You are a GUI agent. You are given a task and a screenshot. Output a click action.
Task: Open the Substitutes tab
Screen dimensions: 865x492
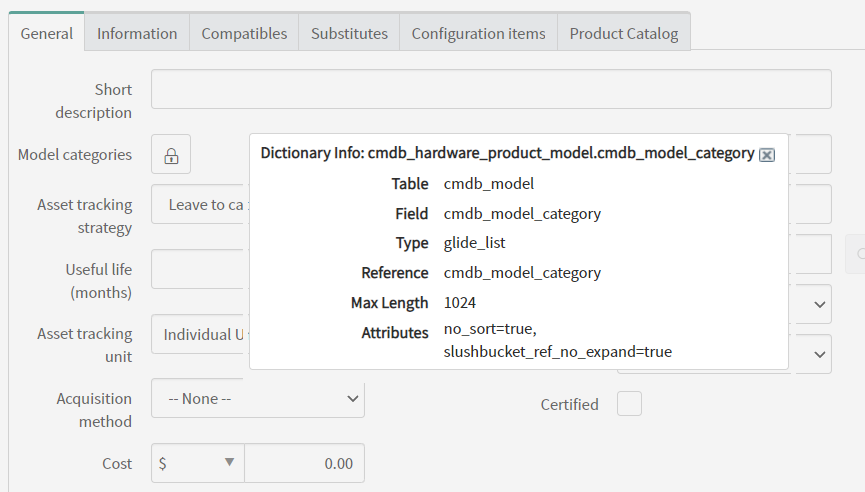point(349,34)
